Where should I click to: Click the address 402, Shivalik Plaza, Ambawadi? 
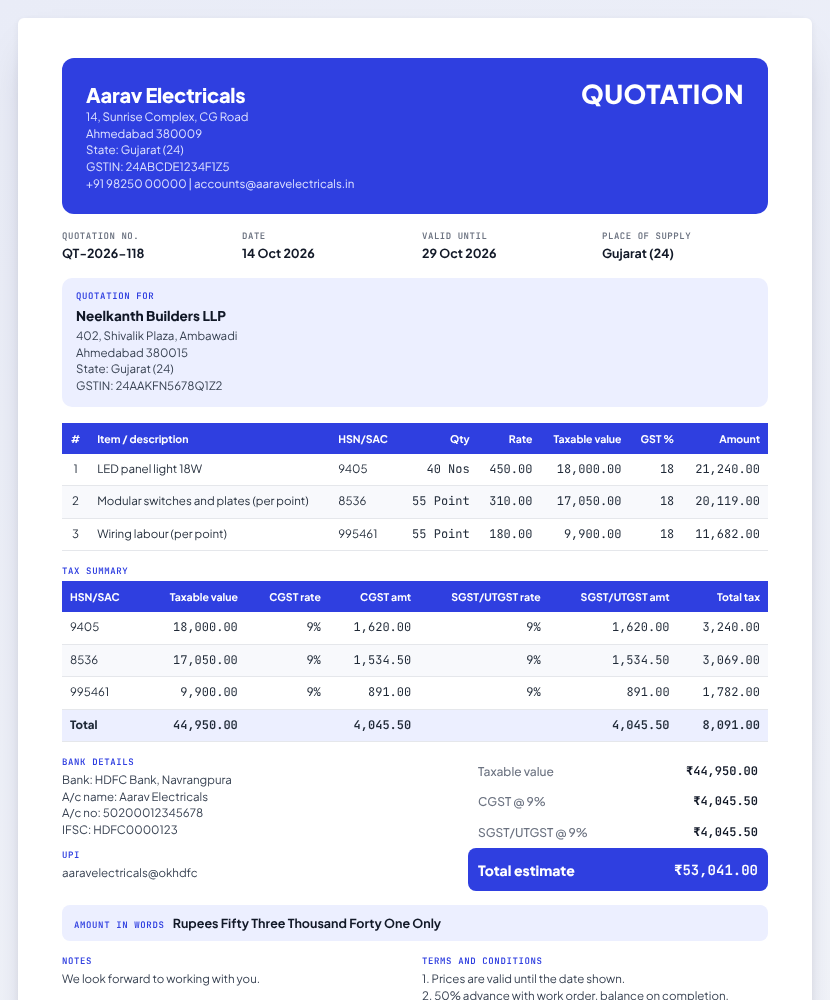click(156, 336)
